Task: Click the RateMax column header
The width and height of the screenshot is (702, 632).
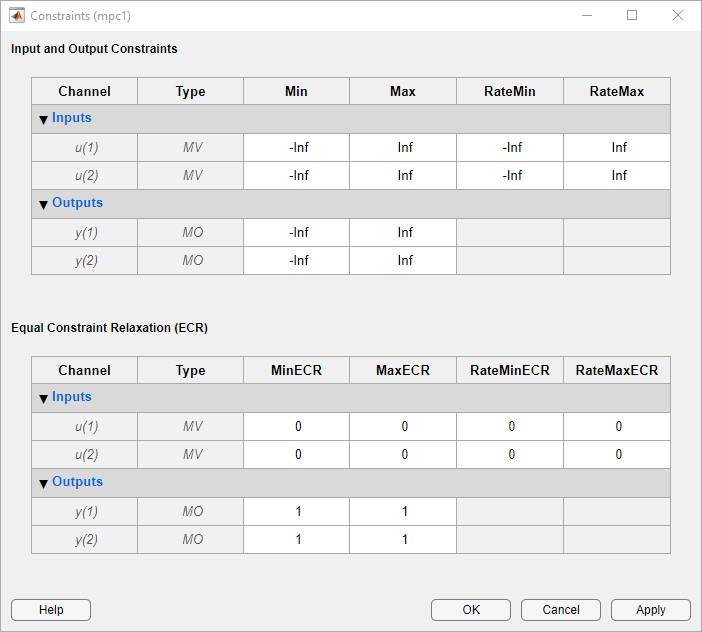Action: (x=617, y=91)
